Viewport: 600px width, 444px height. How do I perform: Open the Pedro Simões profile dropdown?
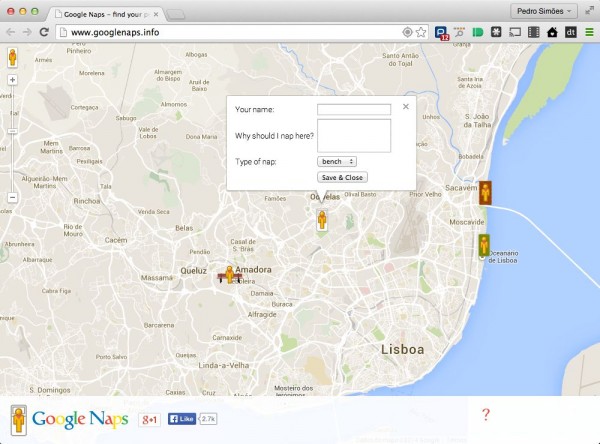click(x=544, y=11)
